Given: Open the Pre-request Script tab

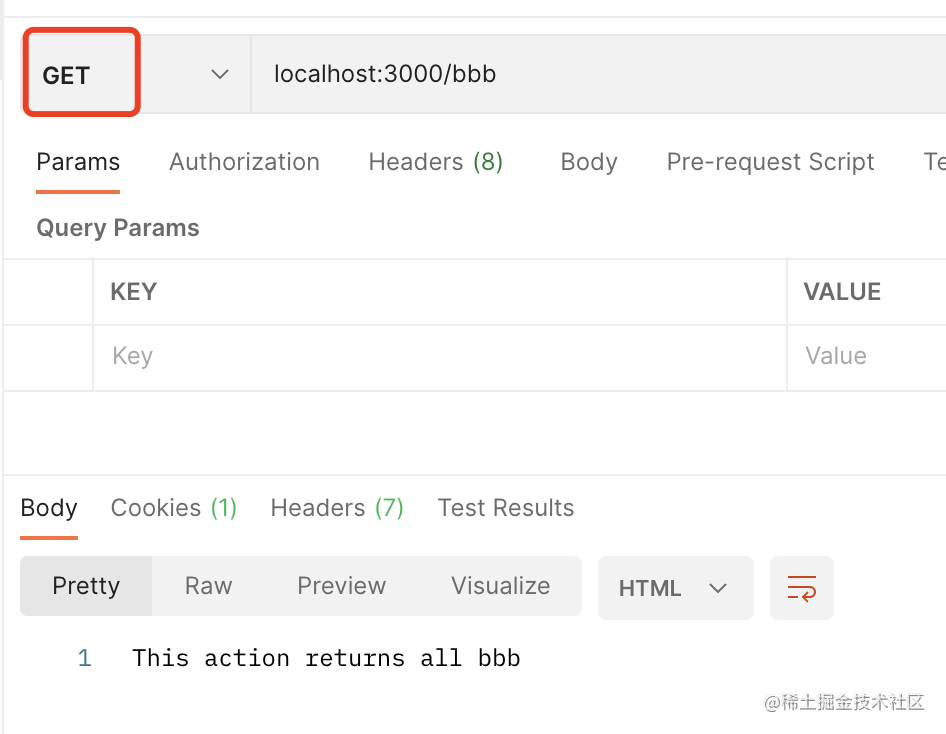Looking at the screenshot, I should (x=770, y=162).
